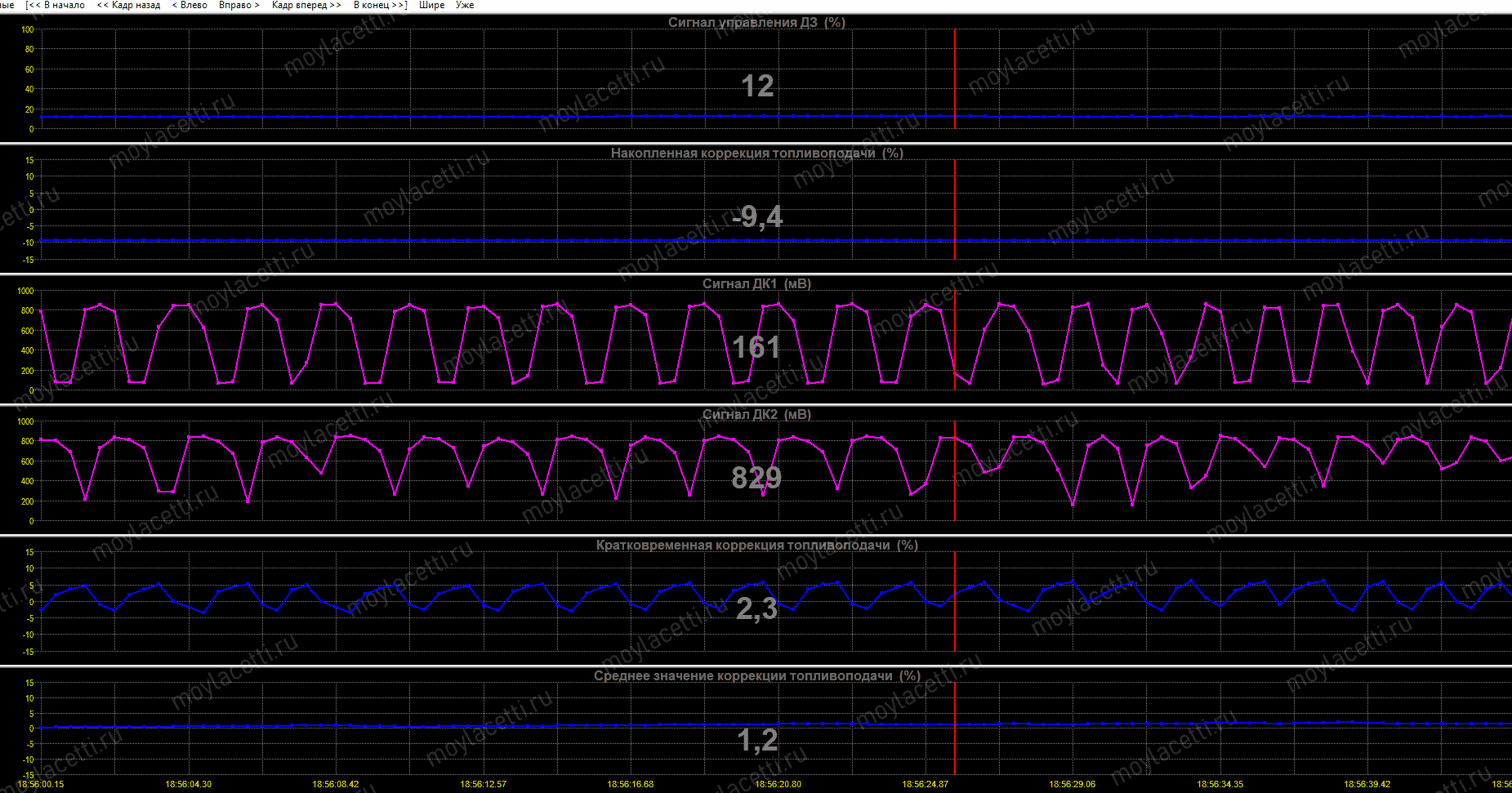Click the 'Сигнал ДК2 (мВ)' graph title

click(x=756, y=414)
